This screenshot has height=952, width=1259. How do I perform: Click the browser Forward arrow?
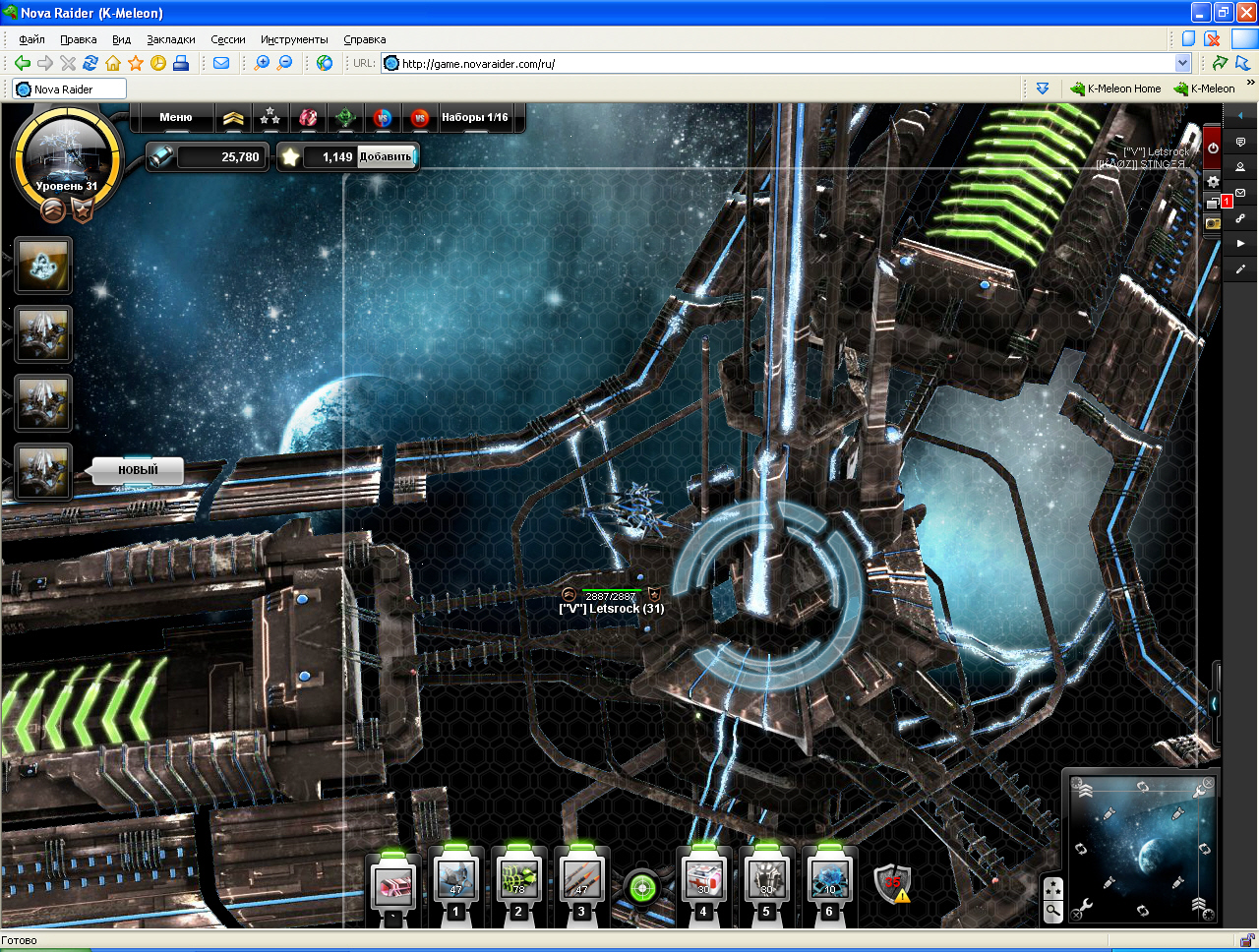[x=45, y=63]
